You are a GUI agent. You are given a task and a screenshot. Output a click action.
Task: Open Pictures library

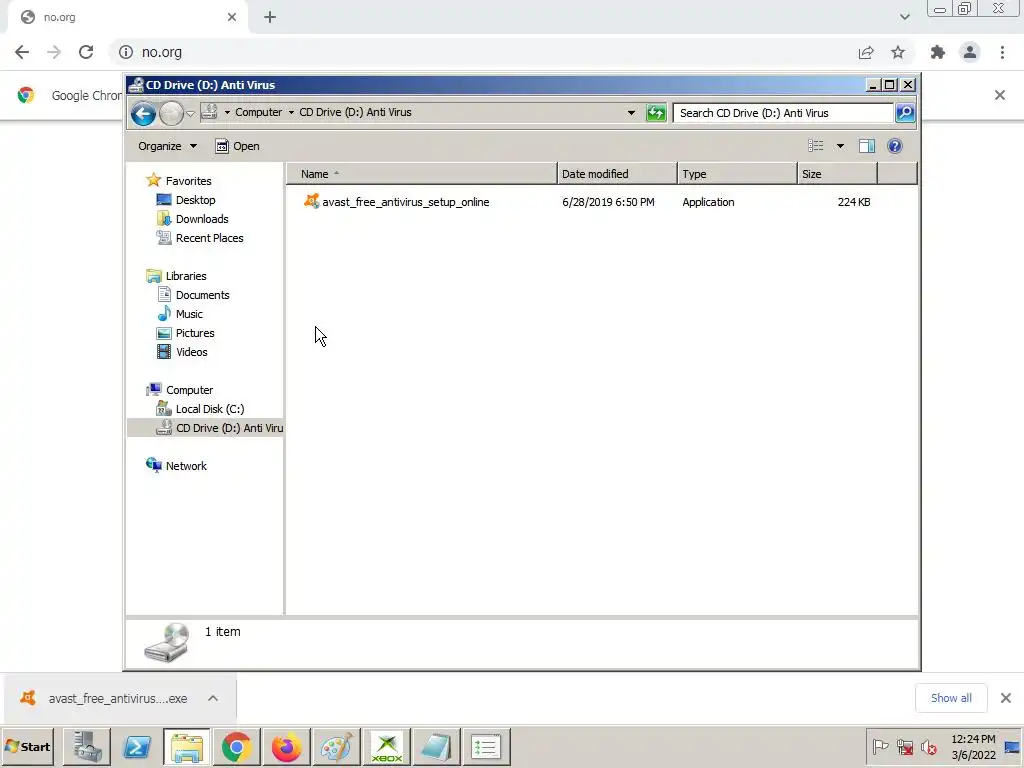[195, 332]
